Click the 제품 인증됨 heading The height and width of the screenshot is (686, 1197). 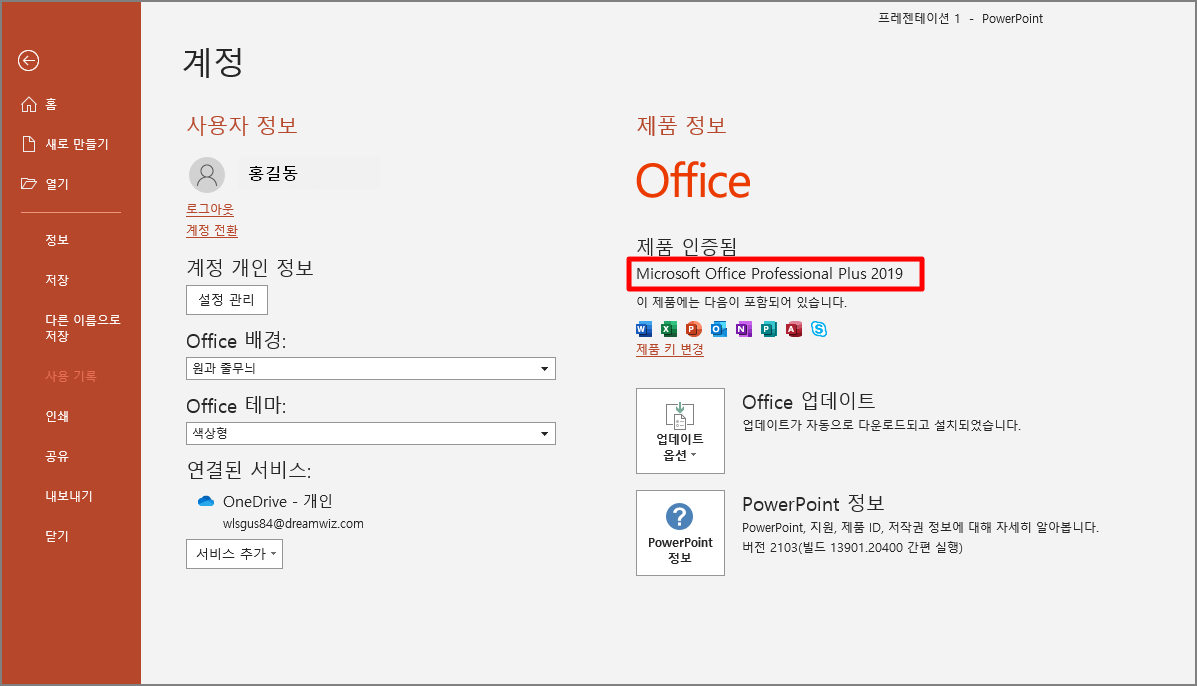686,246
